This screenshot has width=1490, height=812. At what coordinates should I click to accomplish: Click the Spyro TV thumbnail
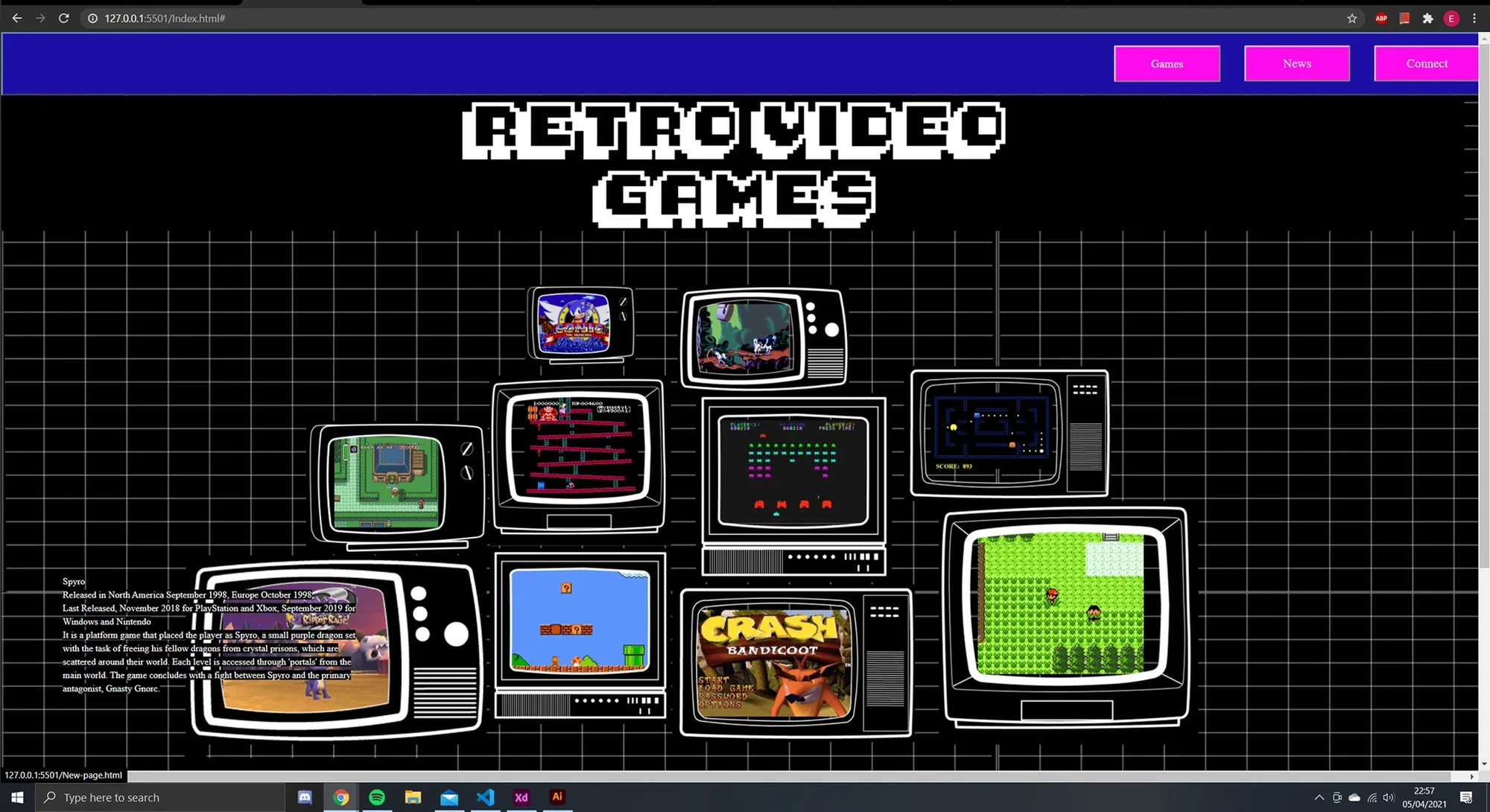[x=337, y=650]
